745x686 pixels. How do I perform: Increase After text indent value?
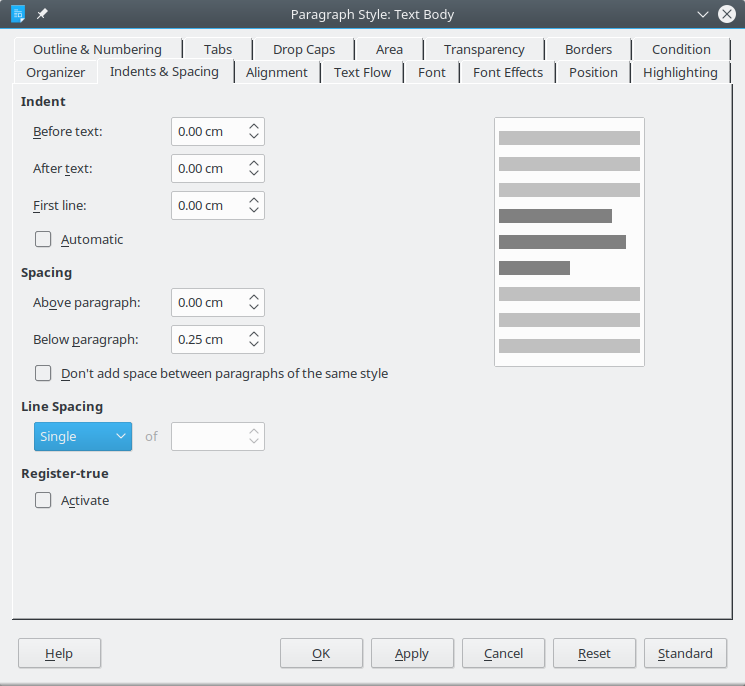click(x=254, y=163)
